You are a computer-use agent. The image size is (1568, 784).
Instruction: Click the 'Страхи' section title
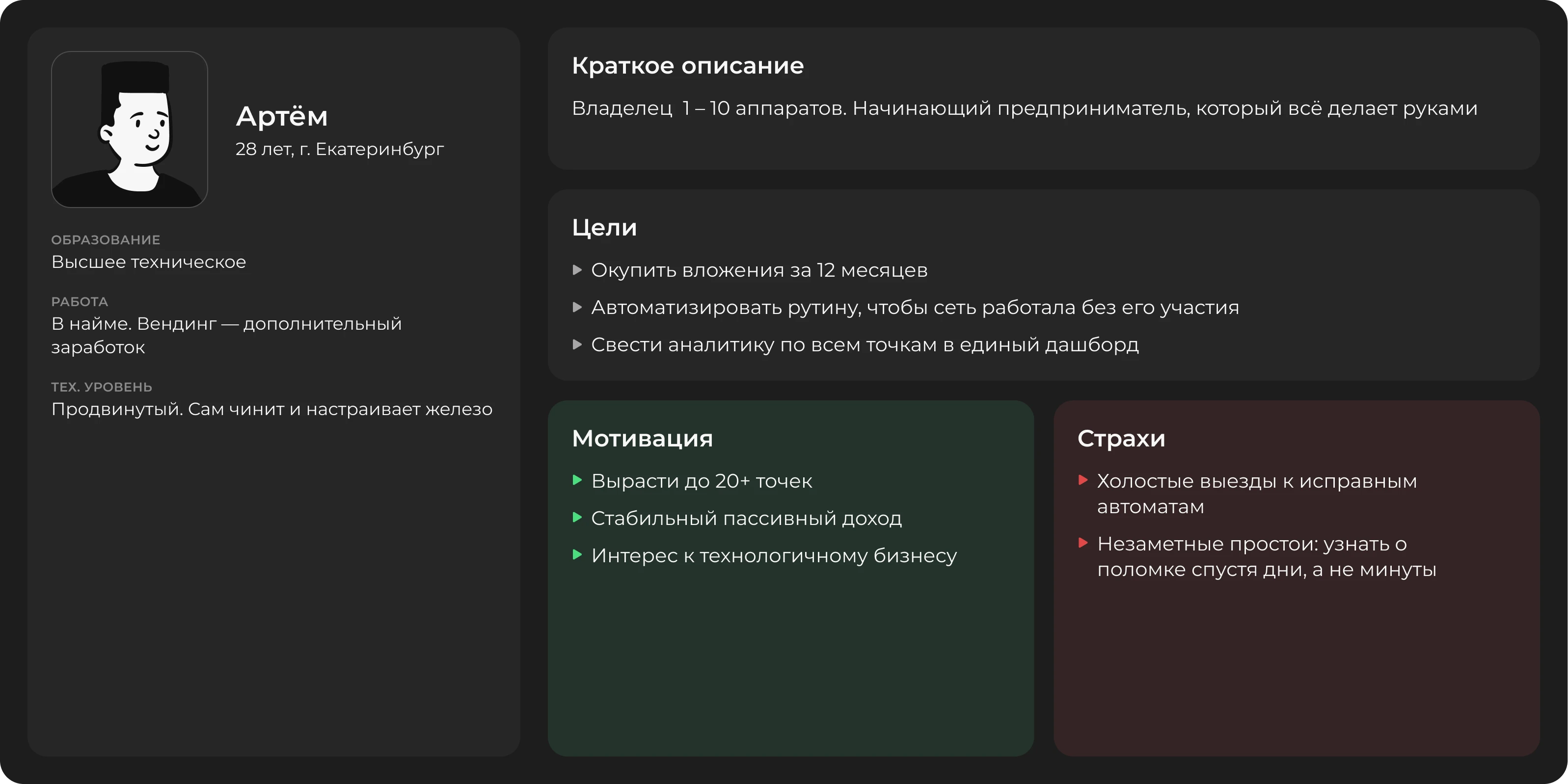pyautogui.click(x=1121, y=439)
